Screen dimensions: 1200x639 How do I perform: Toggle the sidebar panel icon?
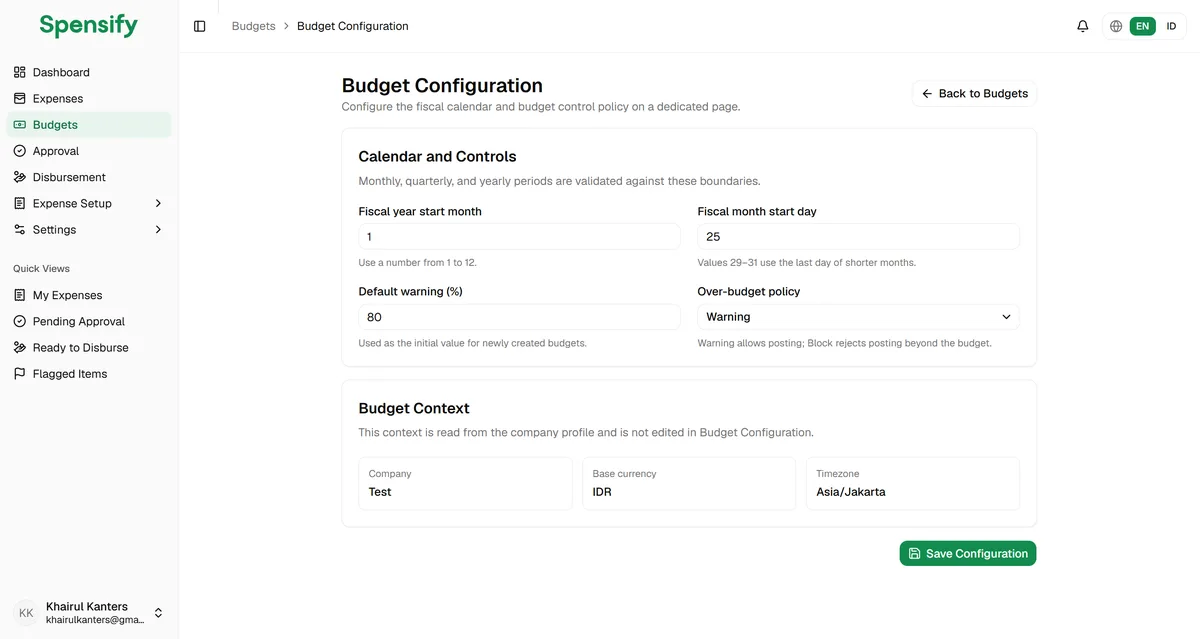pos(200,26)
